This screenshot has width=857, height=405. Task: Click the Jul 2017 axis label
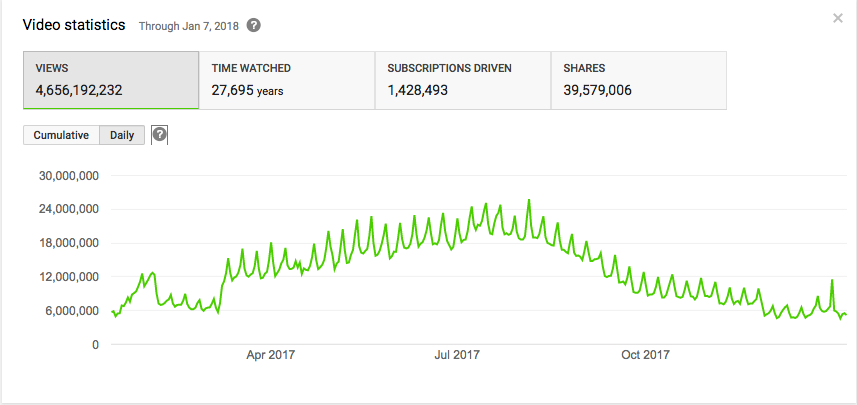point(457,355)
